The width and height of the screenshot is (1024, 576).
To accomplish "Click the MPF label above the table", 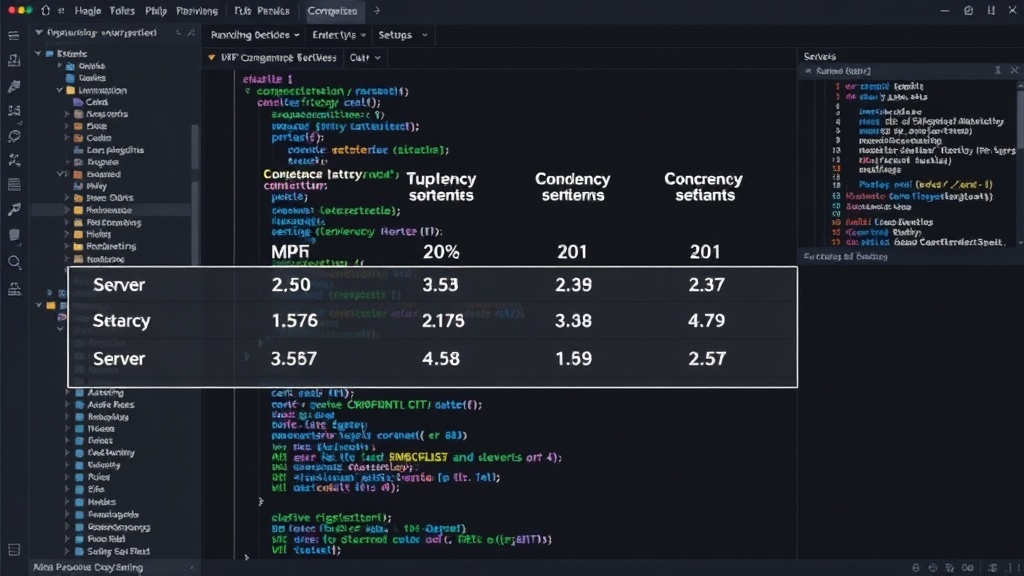I will click(290, 252).
